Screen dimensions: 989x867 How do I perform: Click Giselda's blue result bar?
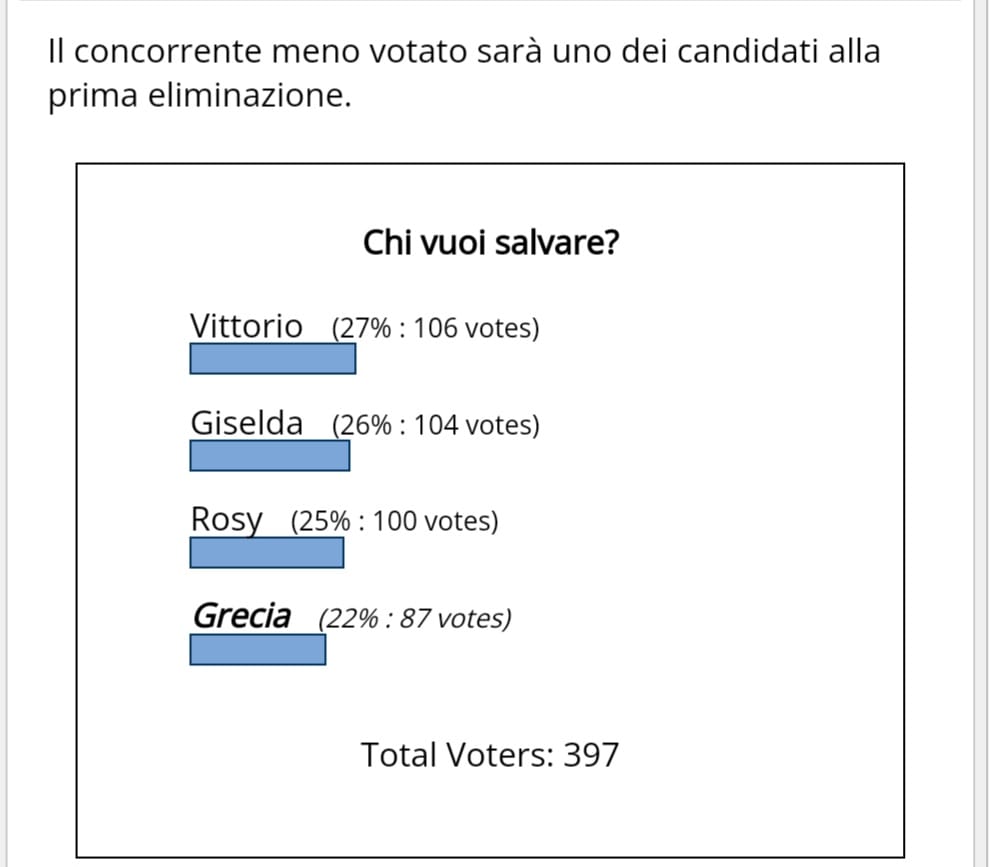269,455
